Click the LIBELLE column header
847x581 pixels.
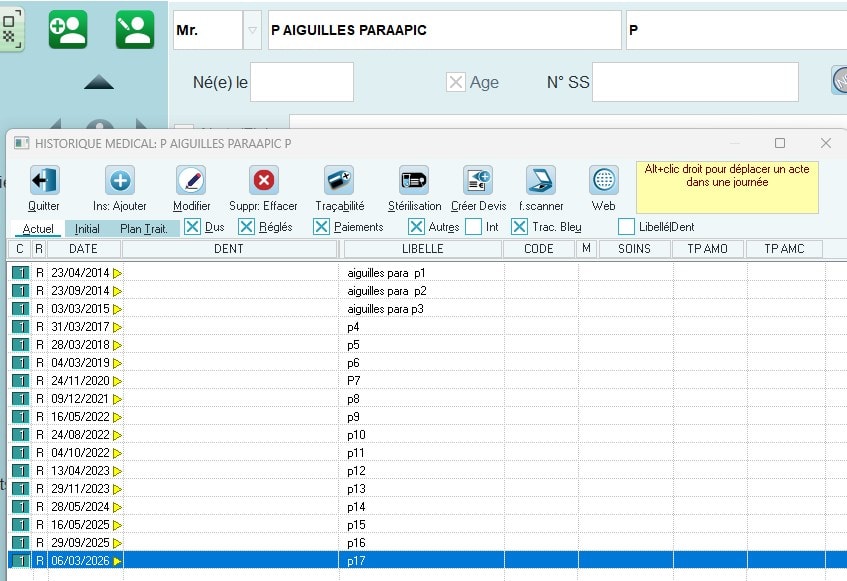(422, 249)
